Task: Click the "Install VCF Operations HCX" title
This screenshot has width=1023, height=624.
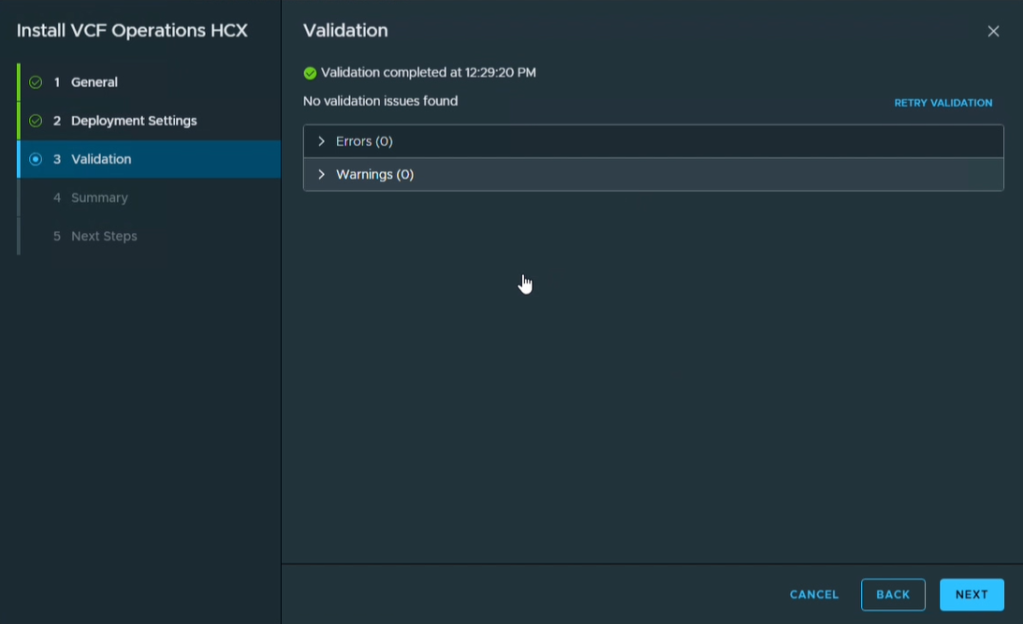Action: (x=132, y=31)
